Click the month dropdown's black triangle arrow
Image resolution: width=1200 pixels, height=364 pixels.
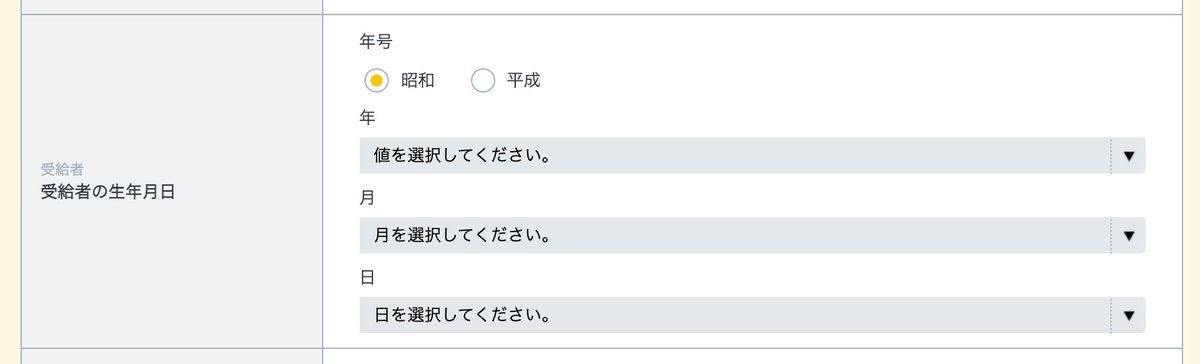click(x=1129, y=236)
